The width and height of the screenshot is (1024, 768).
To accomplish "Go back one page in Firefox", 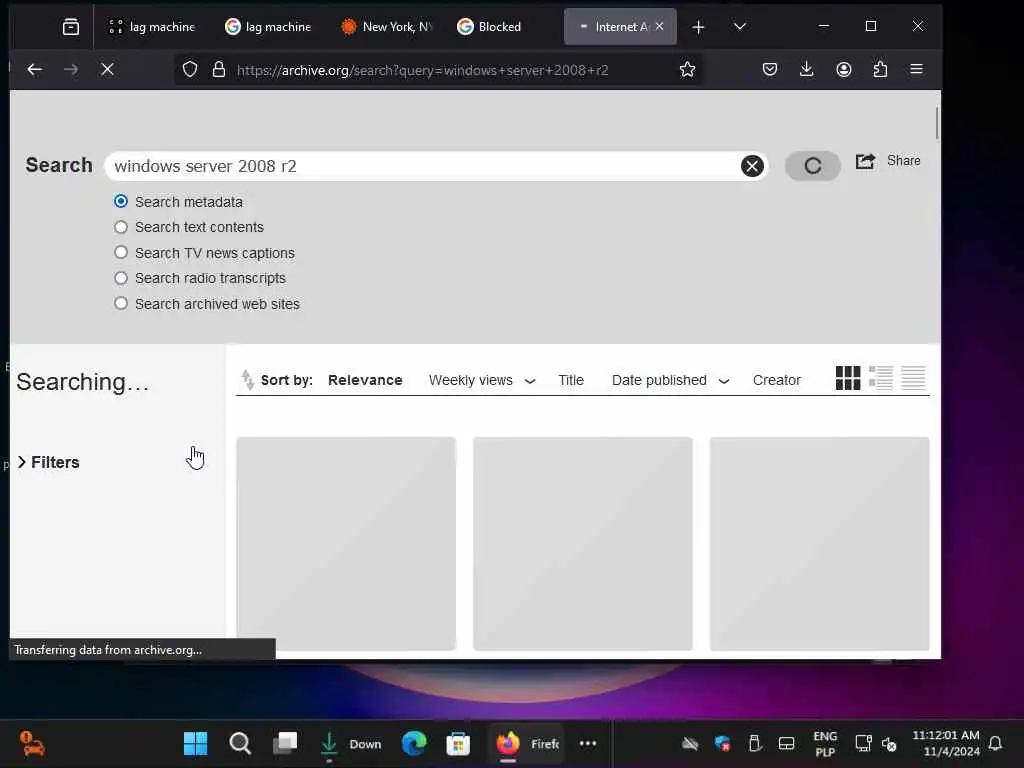I will click(x=35, y=69).
